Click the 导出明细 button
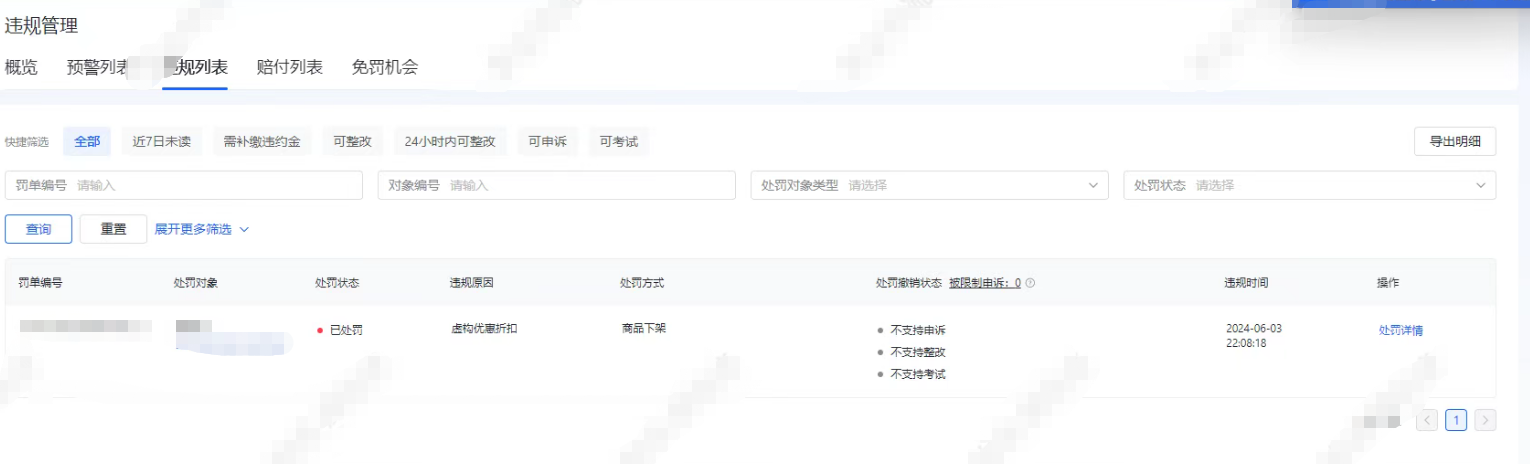Image resolution: width=1530 pixels, height=464 pixels. coord(1454,141)
